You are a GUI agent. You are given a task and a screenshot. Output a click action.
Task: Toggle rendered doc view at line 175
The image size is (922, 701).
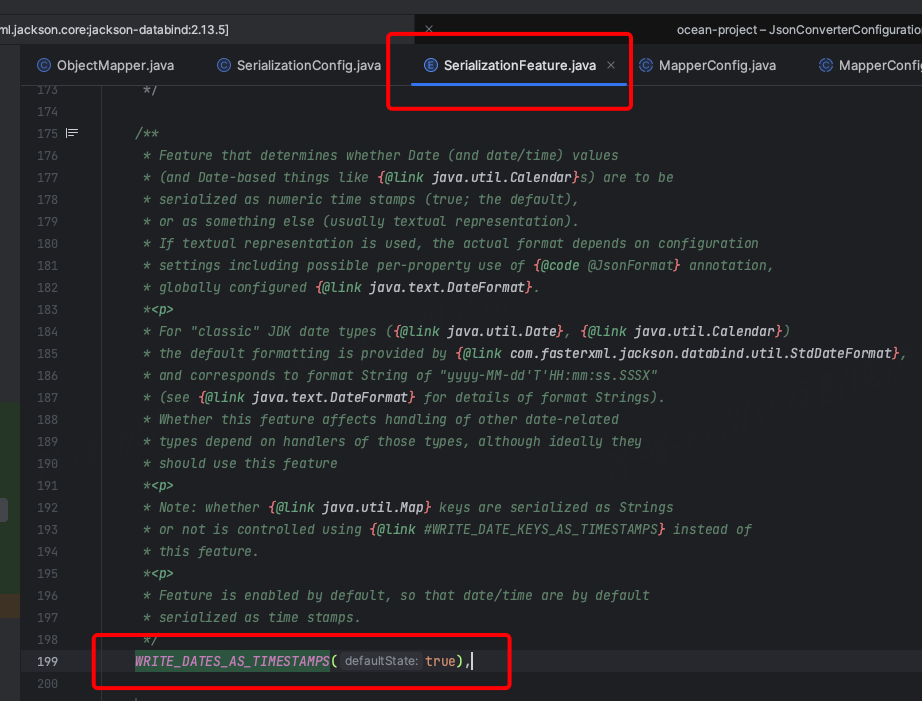click(72, 133)
